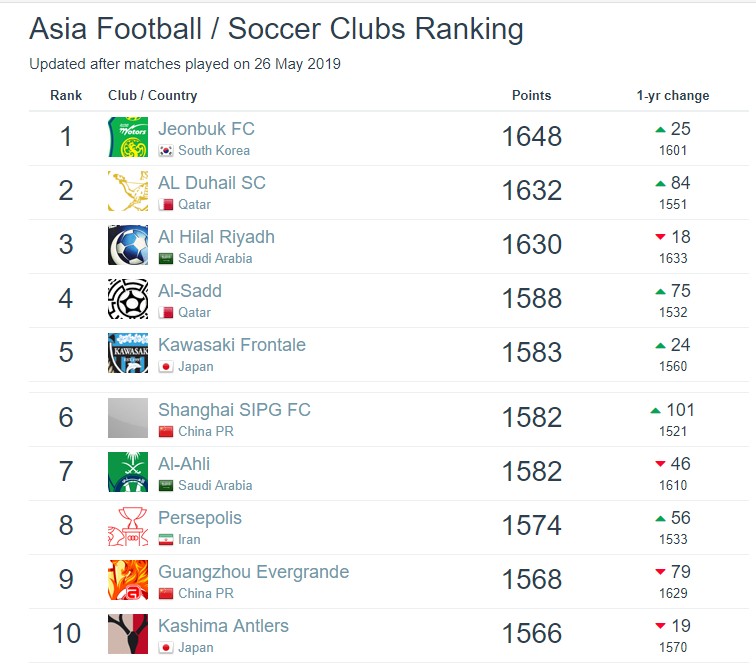Click the Al-Sadd black and white crest
Screen dimensions: 756x666
[x=128, y=299]
